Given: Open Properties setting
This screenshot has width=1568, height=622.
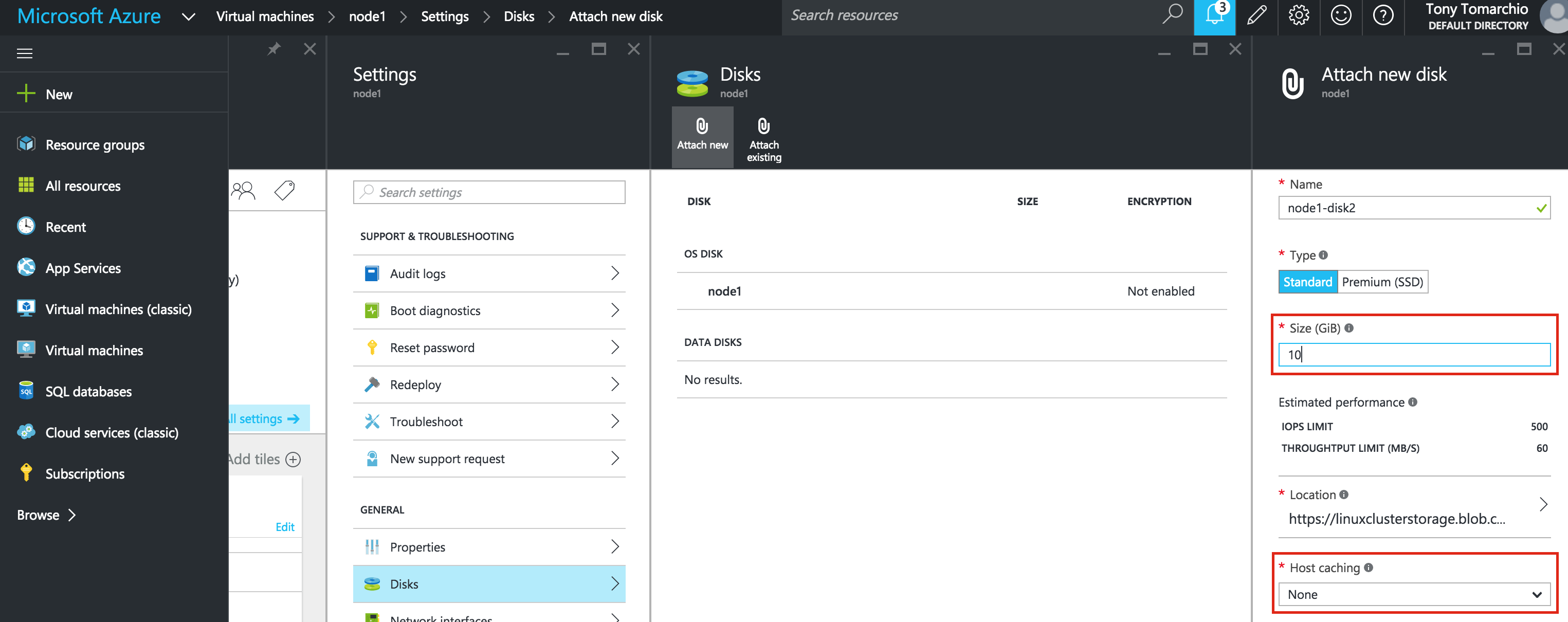Looking at the screenshot, I should pyautogui.click(x=489, y=547).
